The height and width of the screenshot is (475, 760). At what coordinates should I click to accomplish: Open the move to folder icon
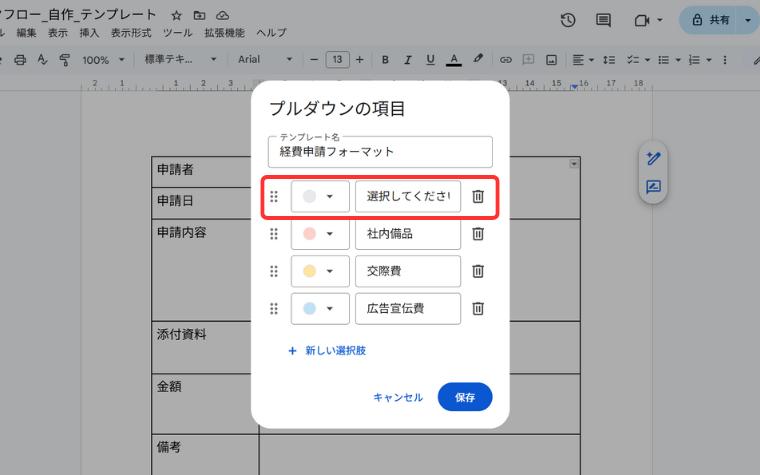coord(199,16)
